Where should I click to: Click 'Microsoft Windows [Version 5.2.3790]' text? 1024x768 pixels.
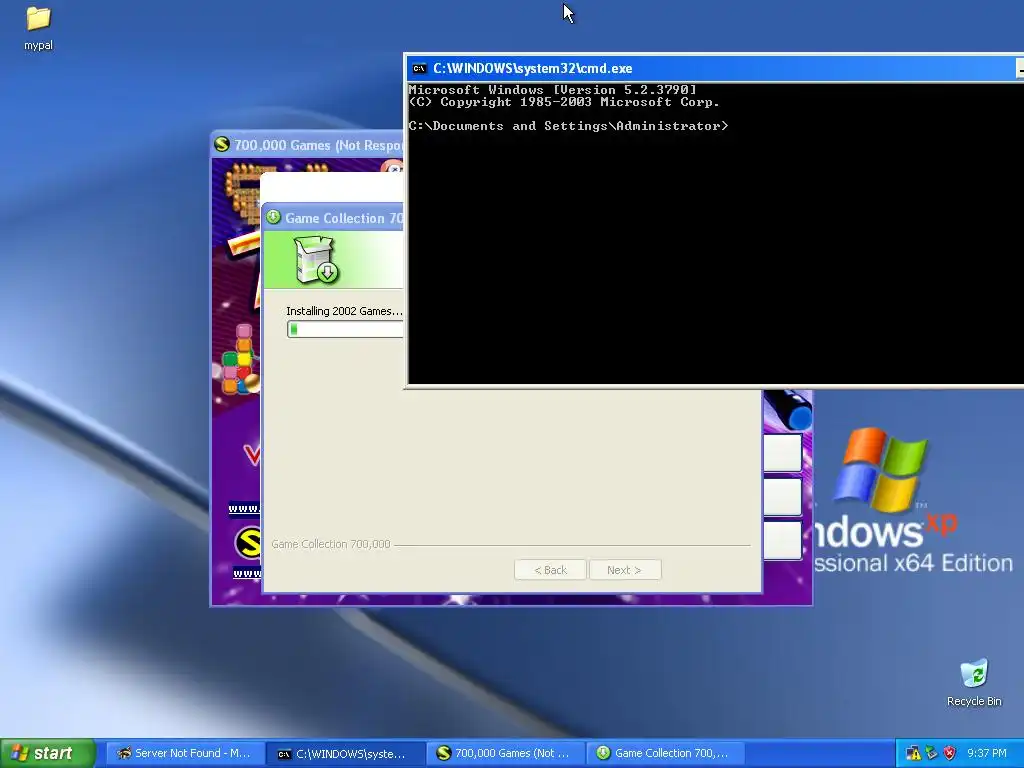tap(552, 89)
